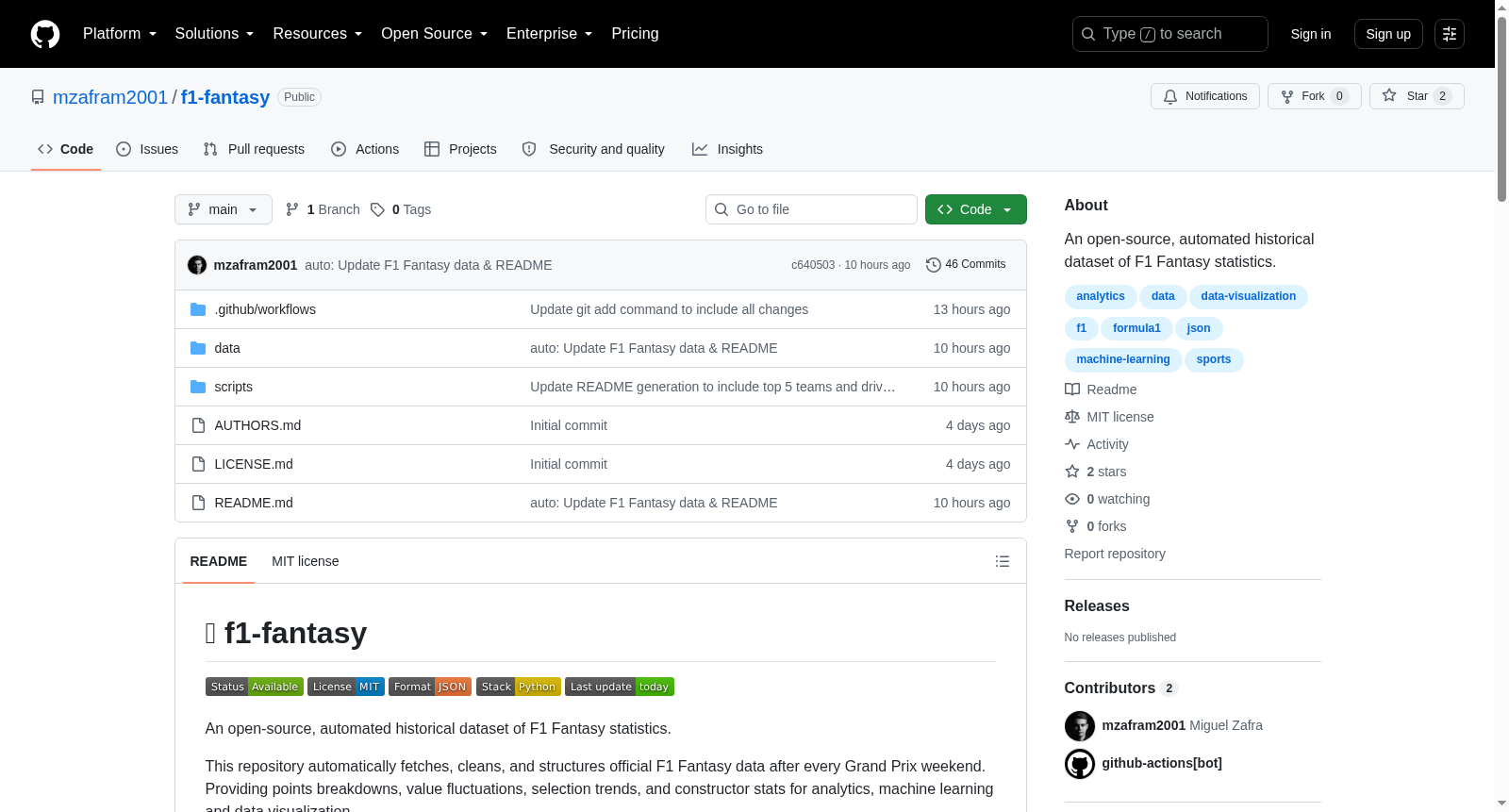Click the data-visualization topic tag
The width and height of the screenshot is (1509, 812).
click(x=1249, y=296)
